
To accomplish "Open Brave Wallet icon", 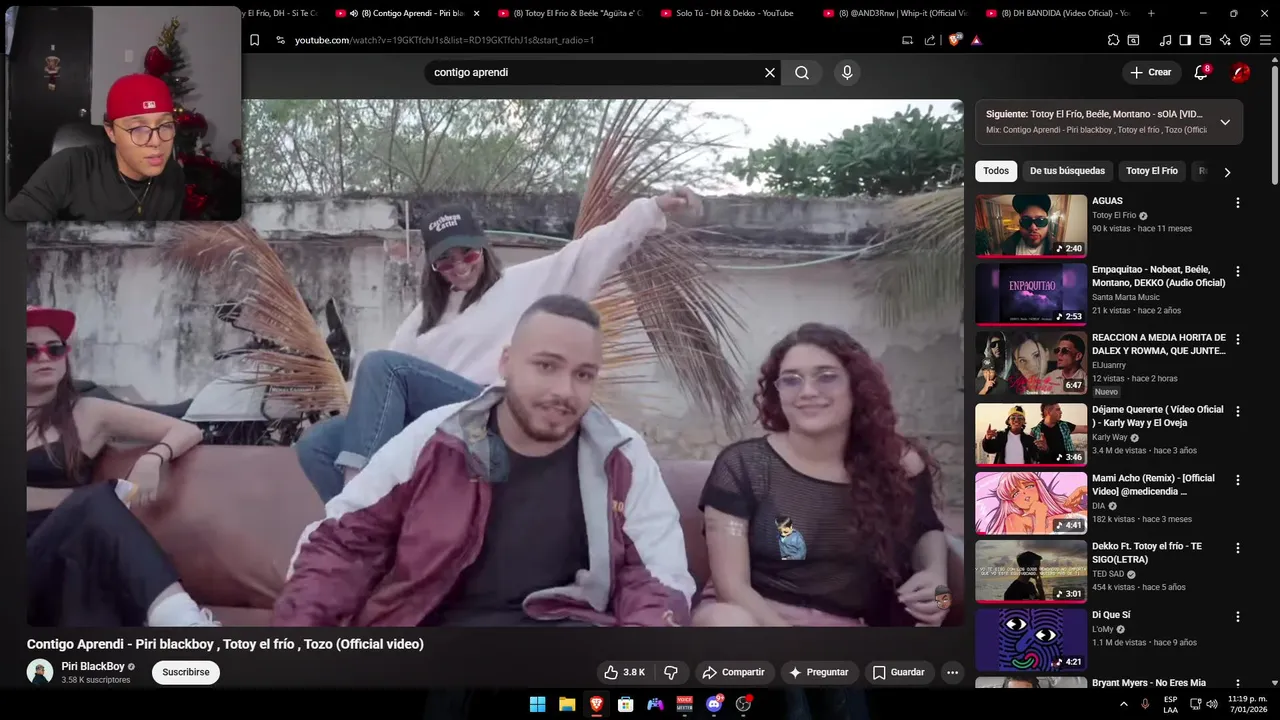I will click(1205, 40).
